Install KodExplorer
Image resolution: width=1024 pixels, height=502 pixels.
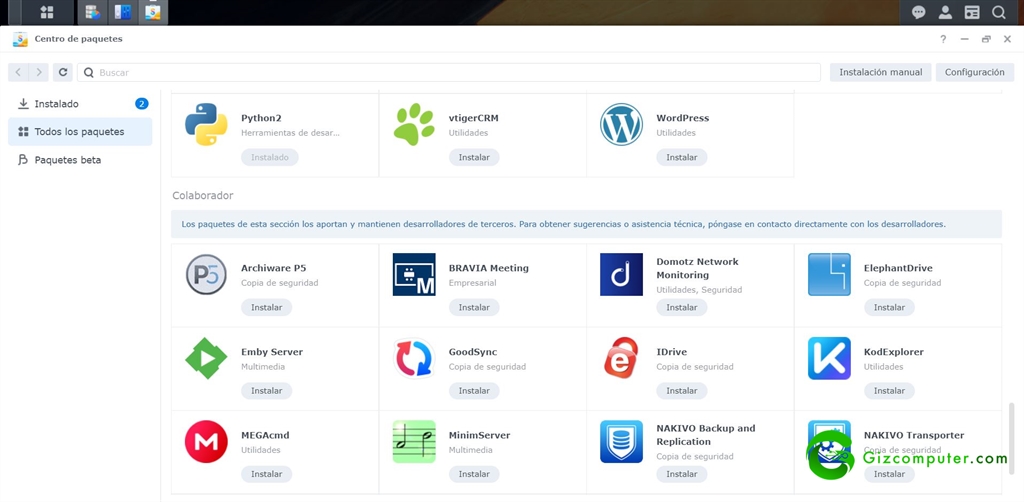(889, 391)
